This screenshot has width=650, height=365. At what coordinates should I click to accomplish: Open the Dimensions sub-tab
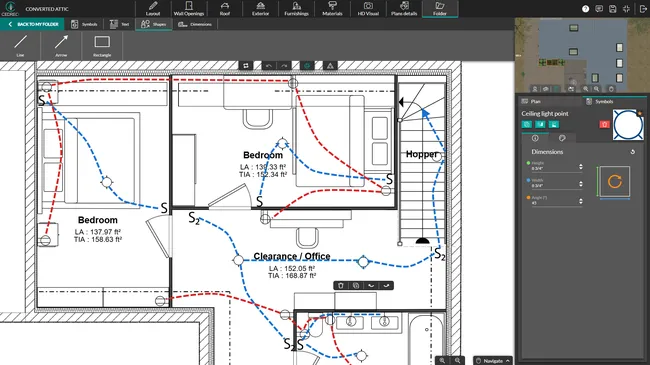(x=195, y=24)
